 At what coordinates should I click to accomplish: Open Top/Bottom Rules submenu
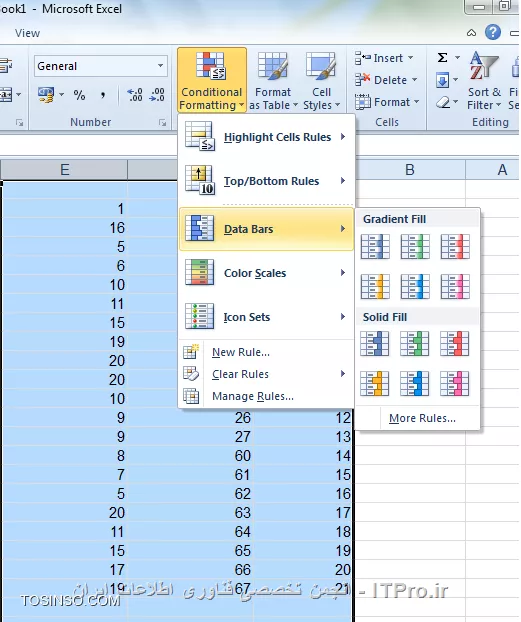266,181
